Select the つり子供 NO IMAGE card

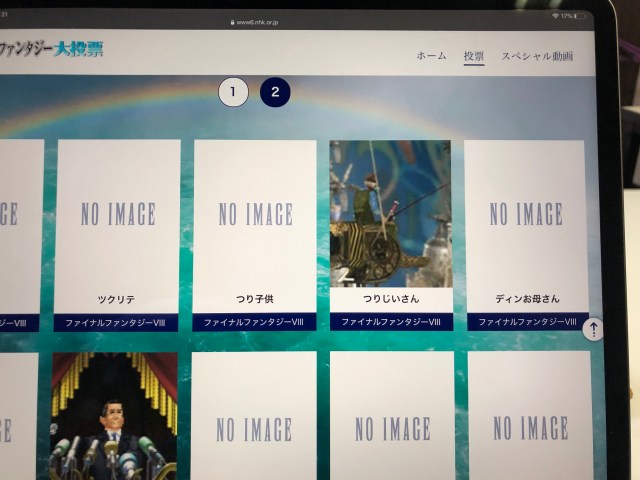click(x=255, y=225)
